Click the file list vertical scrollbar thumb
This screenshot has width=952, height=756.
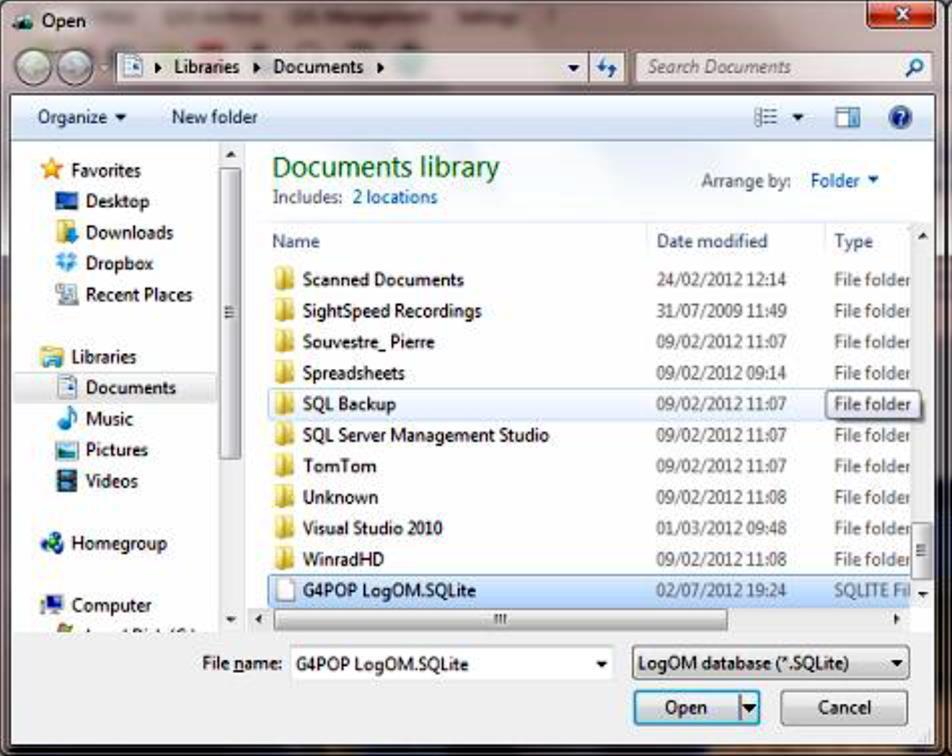click(921, 551)
